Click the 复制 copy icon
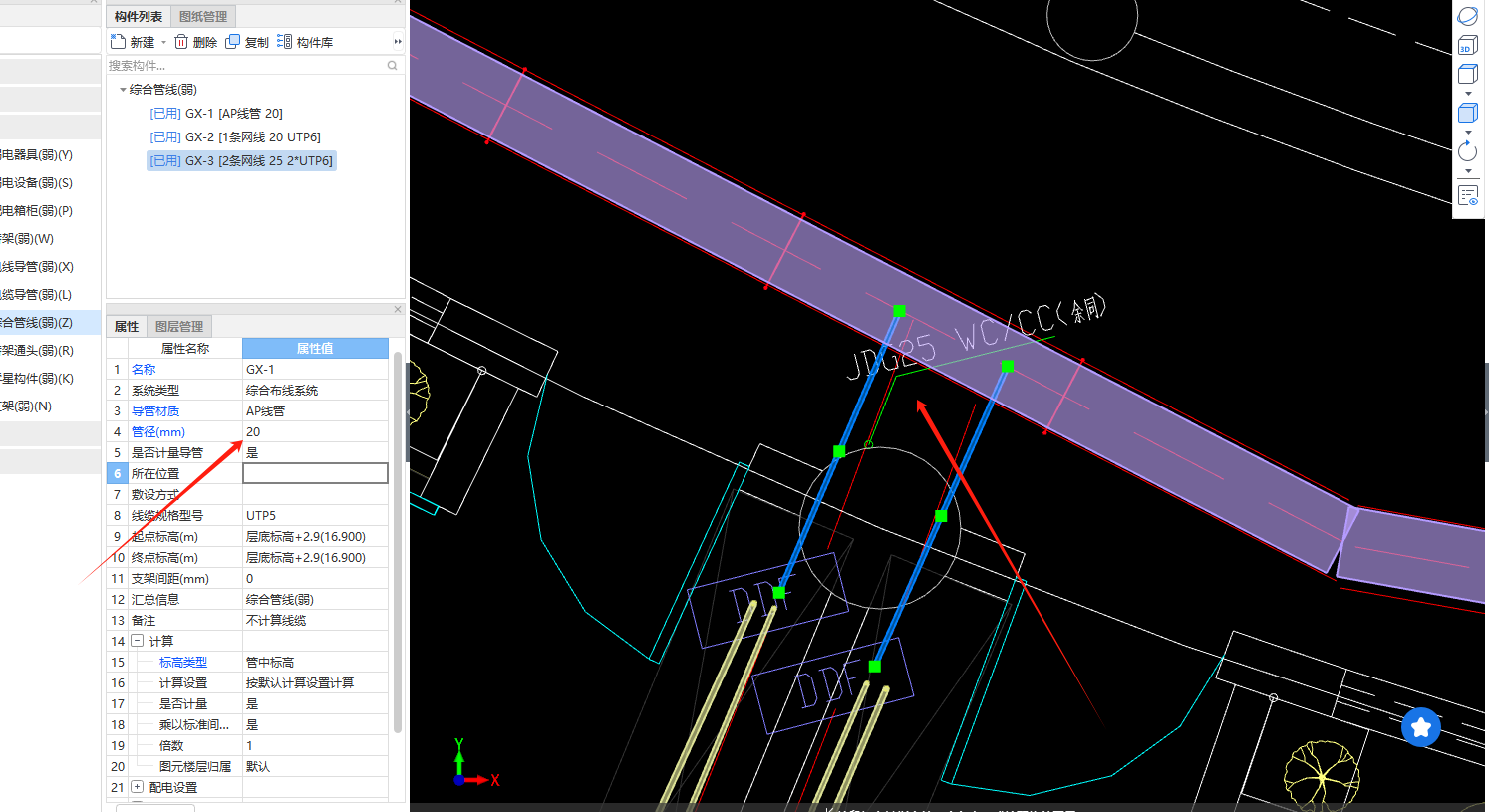The image size is (1489, 812). click(x=233, y=41)
